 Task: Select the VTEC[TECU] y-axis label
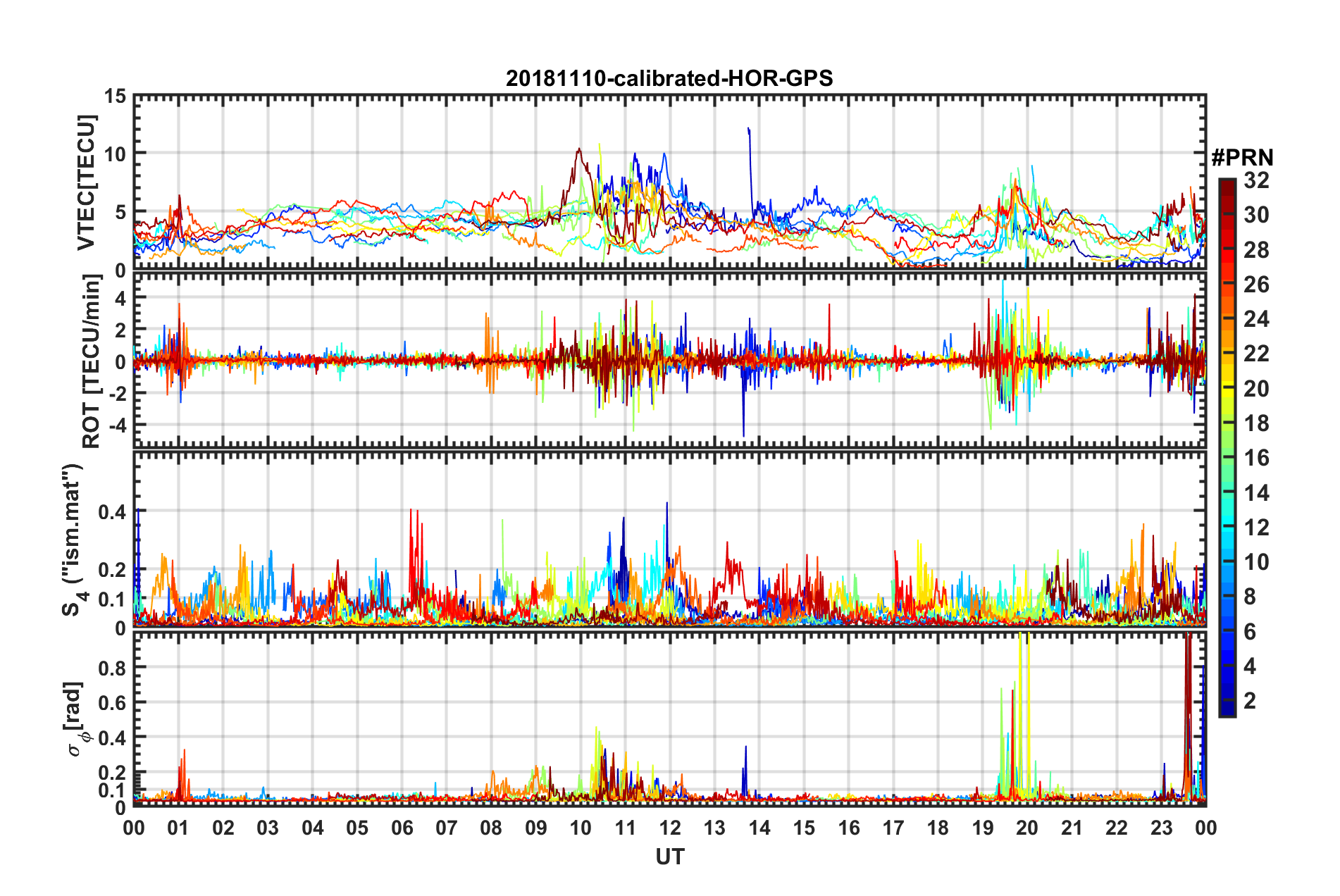pos(86,183)
